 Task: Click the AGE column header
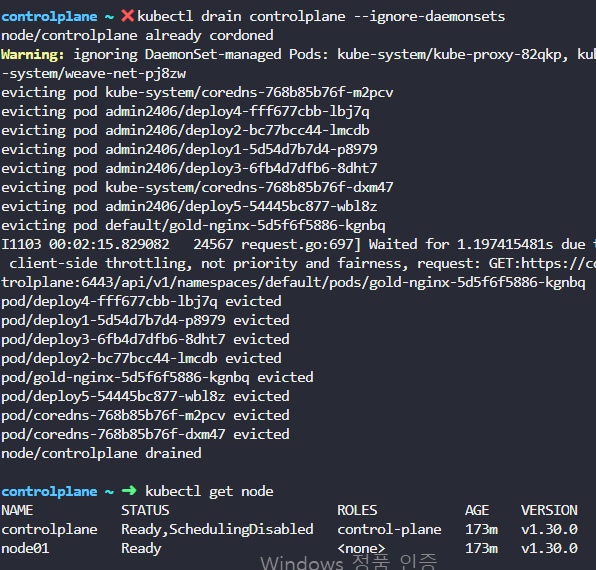pos(477,510)
